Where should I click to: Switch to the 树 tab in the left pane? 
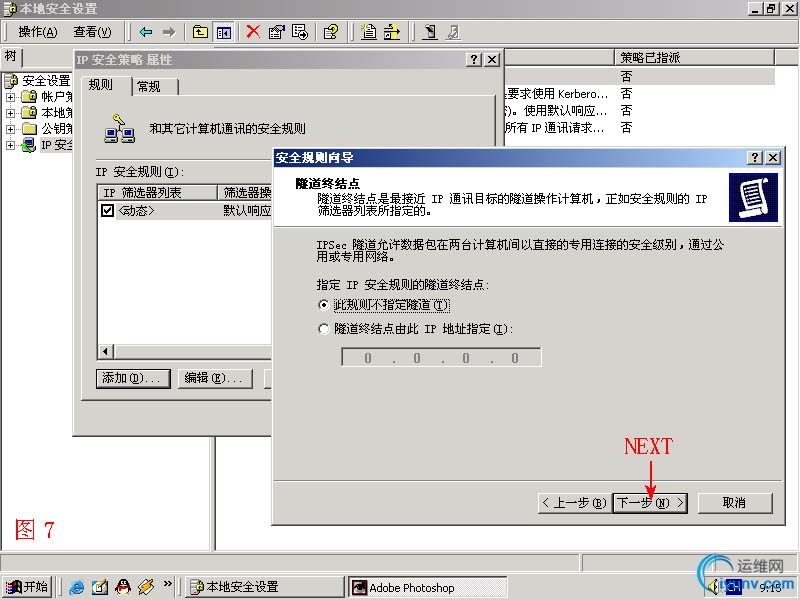coord(11,56)
